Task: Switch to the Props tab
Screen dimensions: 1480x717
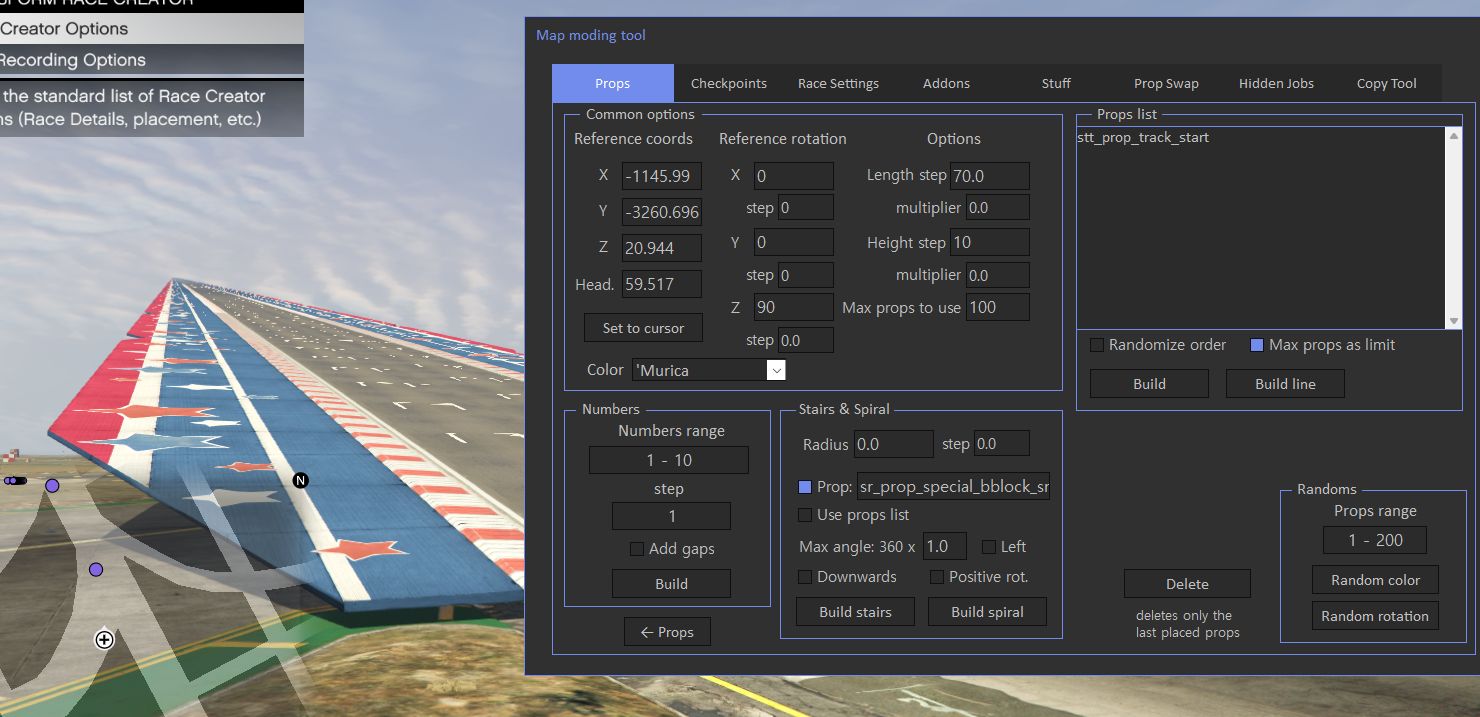Action: pyautogui.click(x=613, y=83)
